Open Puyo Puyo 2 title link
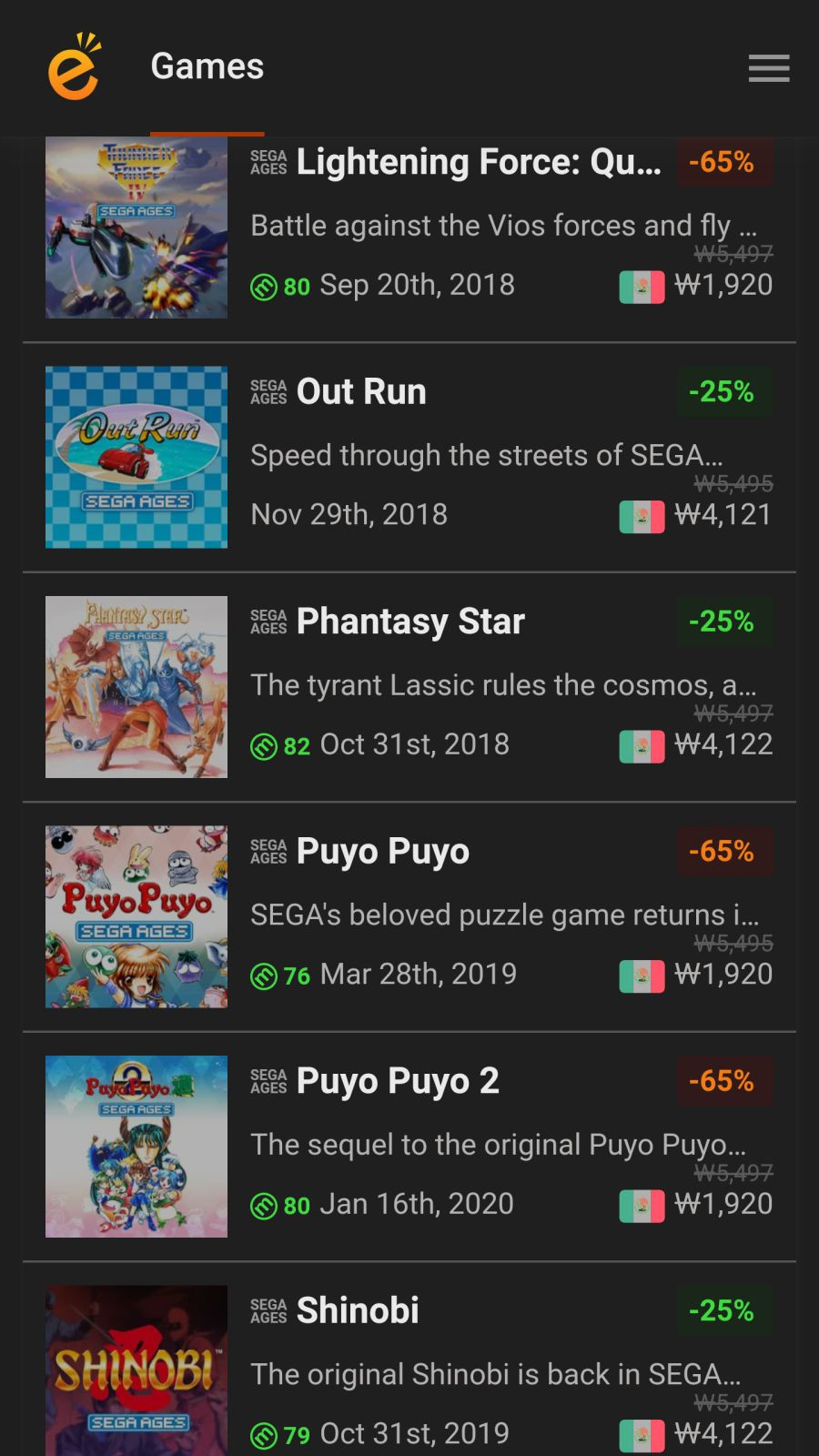Image resolution: width=819 pixels, height=1456 pixels. click(398, 1081)
